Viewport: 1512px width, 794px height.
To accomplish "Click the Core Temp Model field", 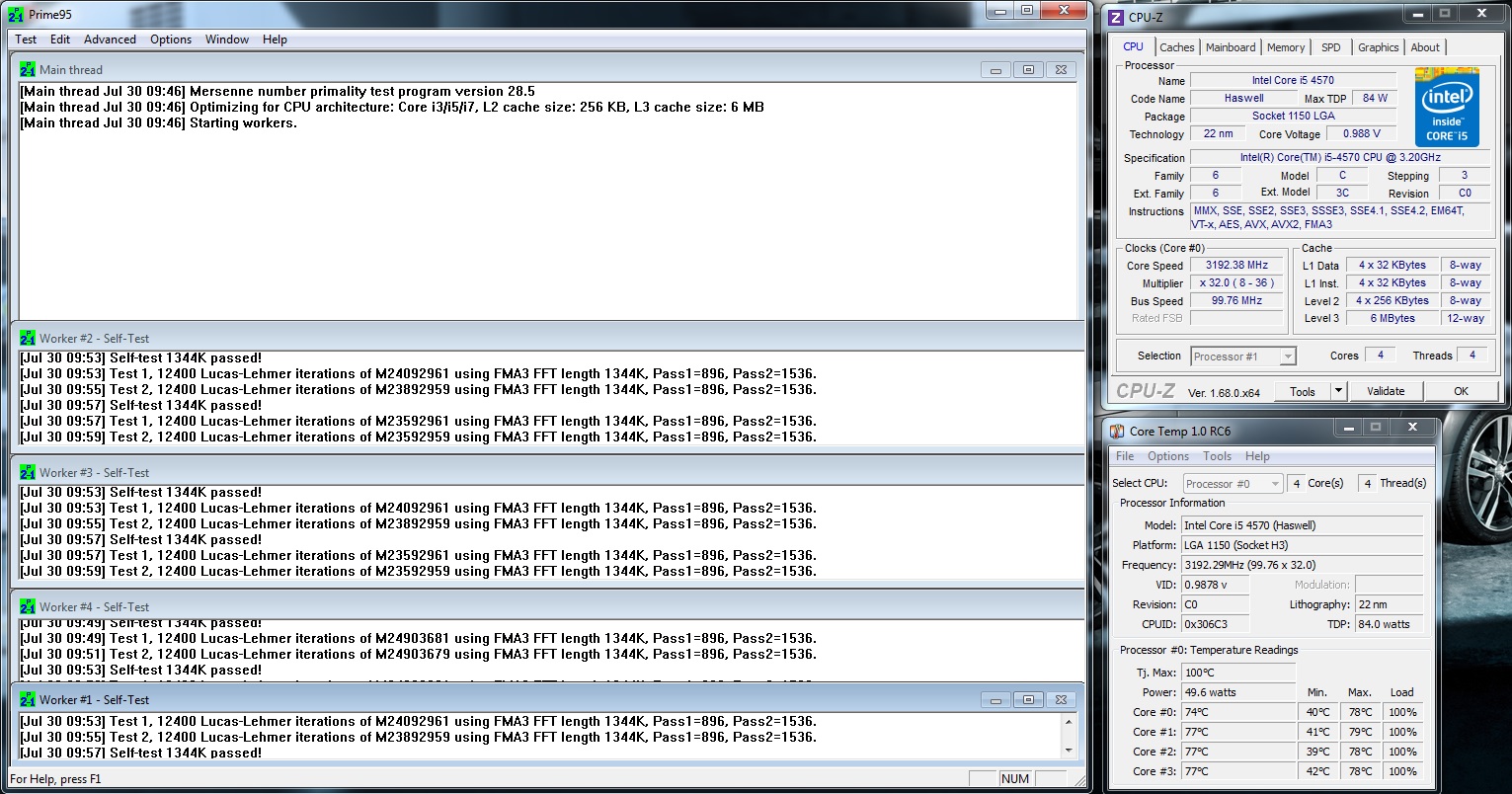I will click(x=1303, y=525).
